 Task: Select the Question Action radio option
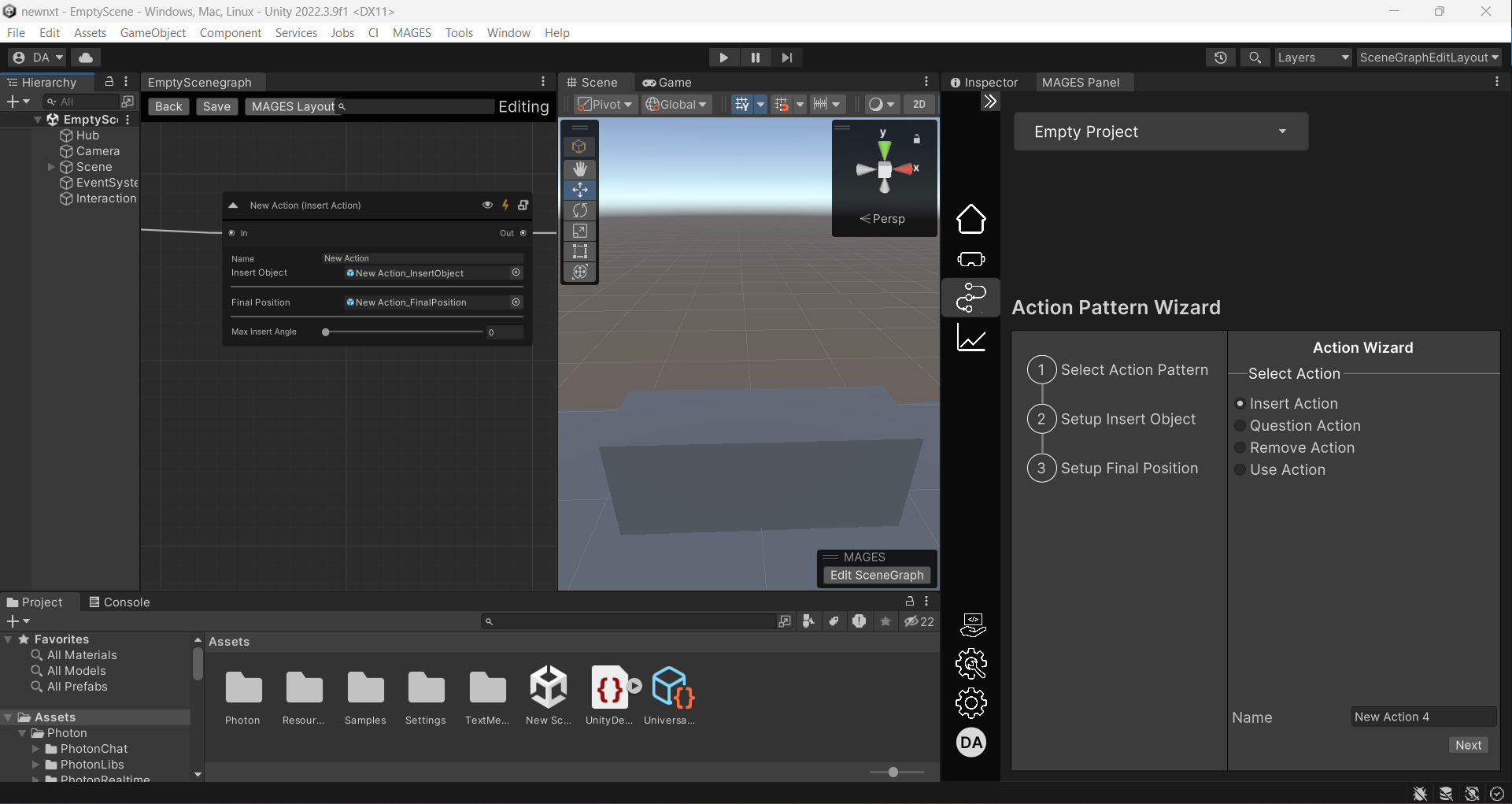point(1240,425)
